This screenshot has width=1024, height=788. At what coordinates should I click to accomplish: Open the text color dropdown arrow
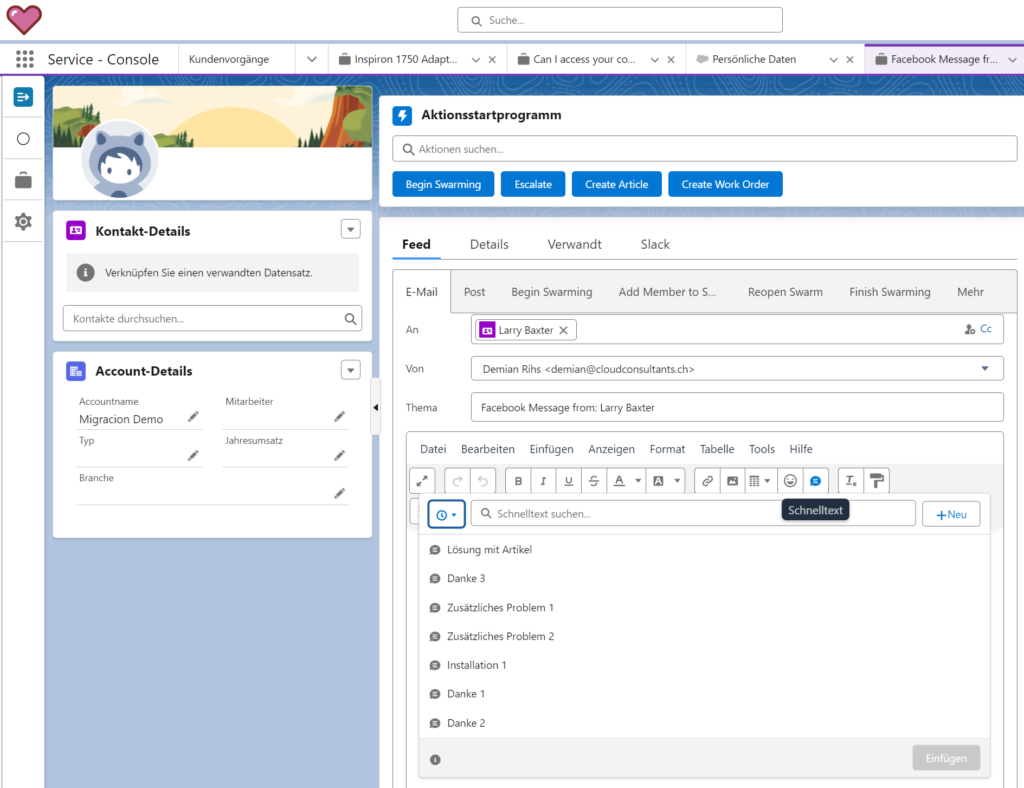point(638,481)
